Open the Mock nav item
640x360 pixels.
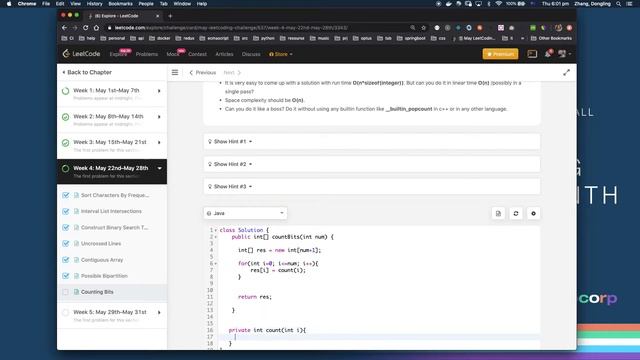click(173, 54)
